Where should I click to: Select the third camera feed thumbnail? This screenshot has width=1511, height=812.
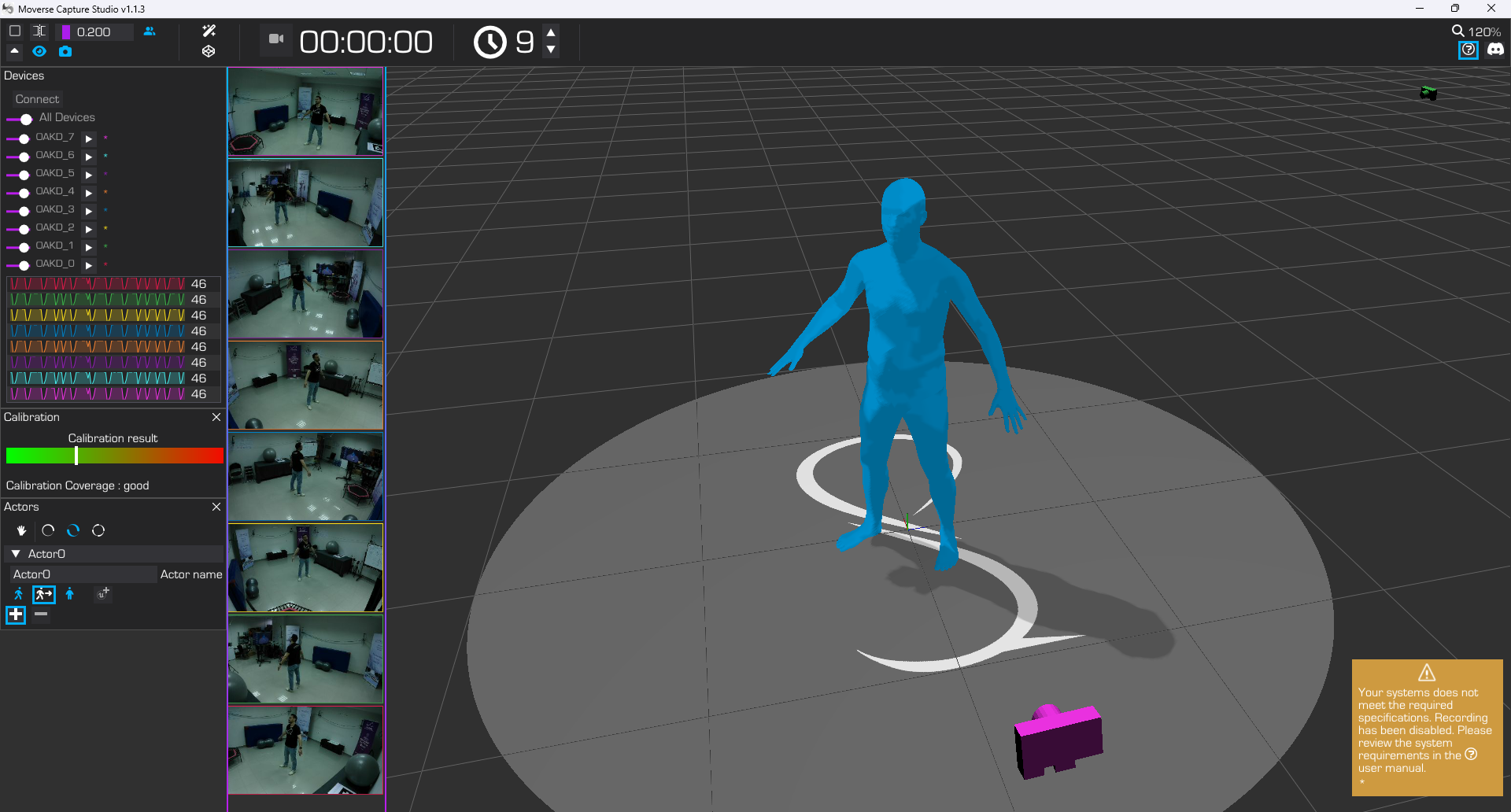point(305,294)
